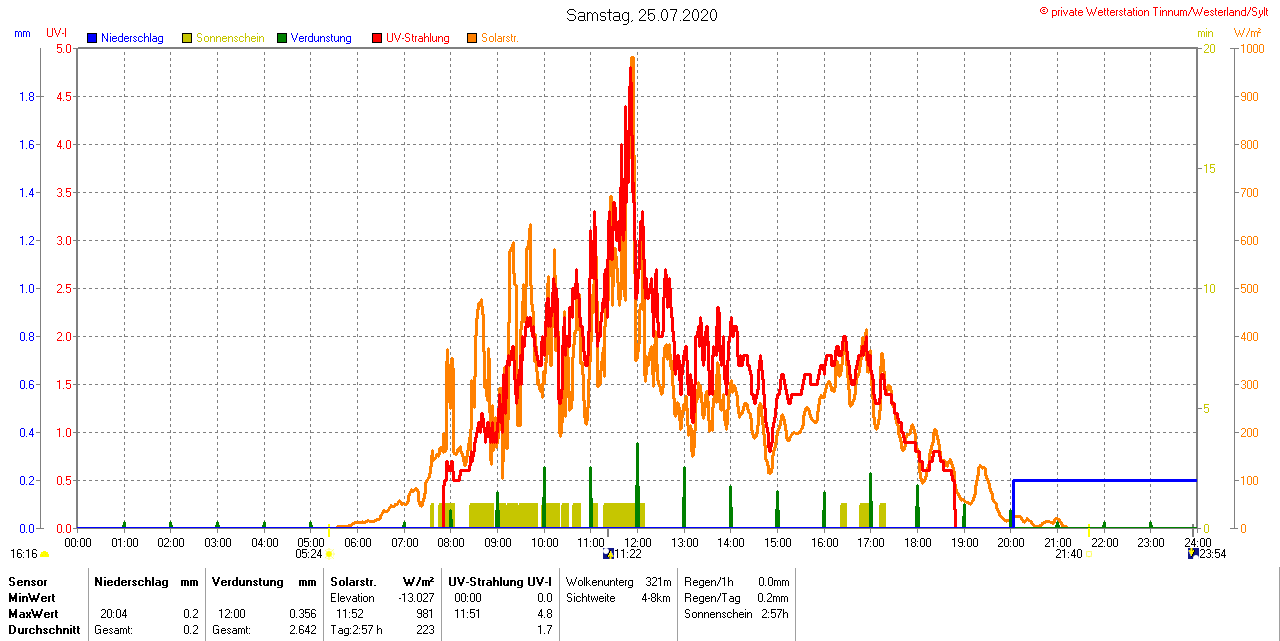Click the moonset time 23:54
The width and height of the screenshot is (1280, 641).
1212,554
